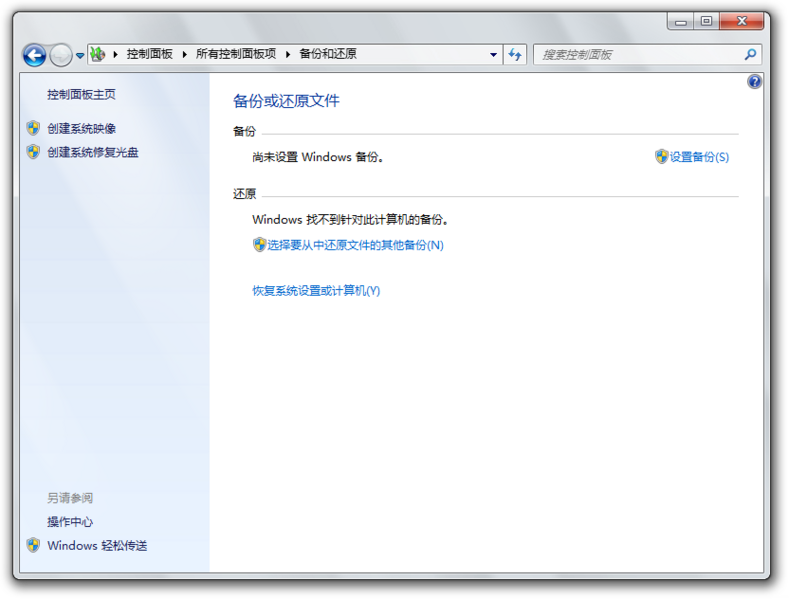The width and height of the screenshot is (789, 599).
Task: Expand the arrow before 控制面板 breadcrumb
Action: pos(116,54)
